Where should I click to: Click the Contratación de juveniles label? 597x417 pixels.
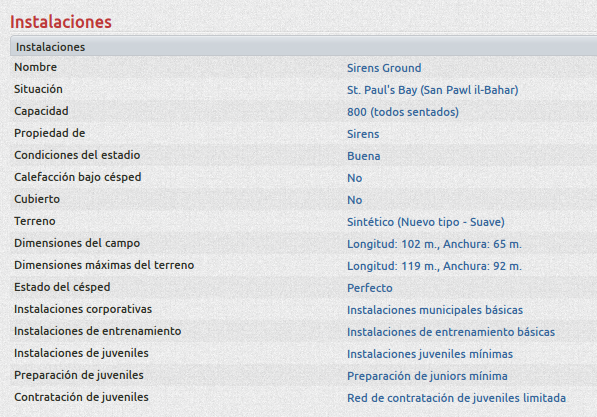coord(81,397)
